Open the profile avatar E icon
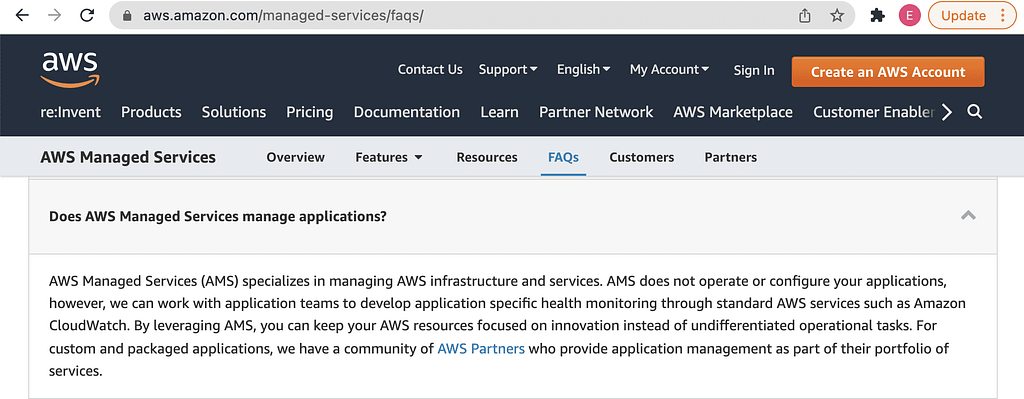This screenshot has width=1024, height=399. tap(909, 16)
